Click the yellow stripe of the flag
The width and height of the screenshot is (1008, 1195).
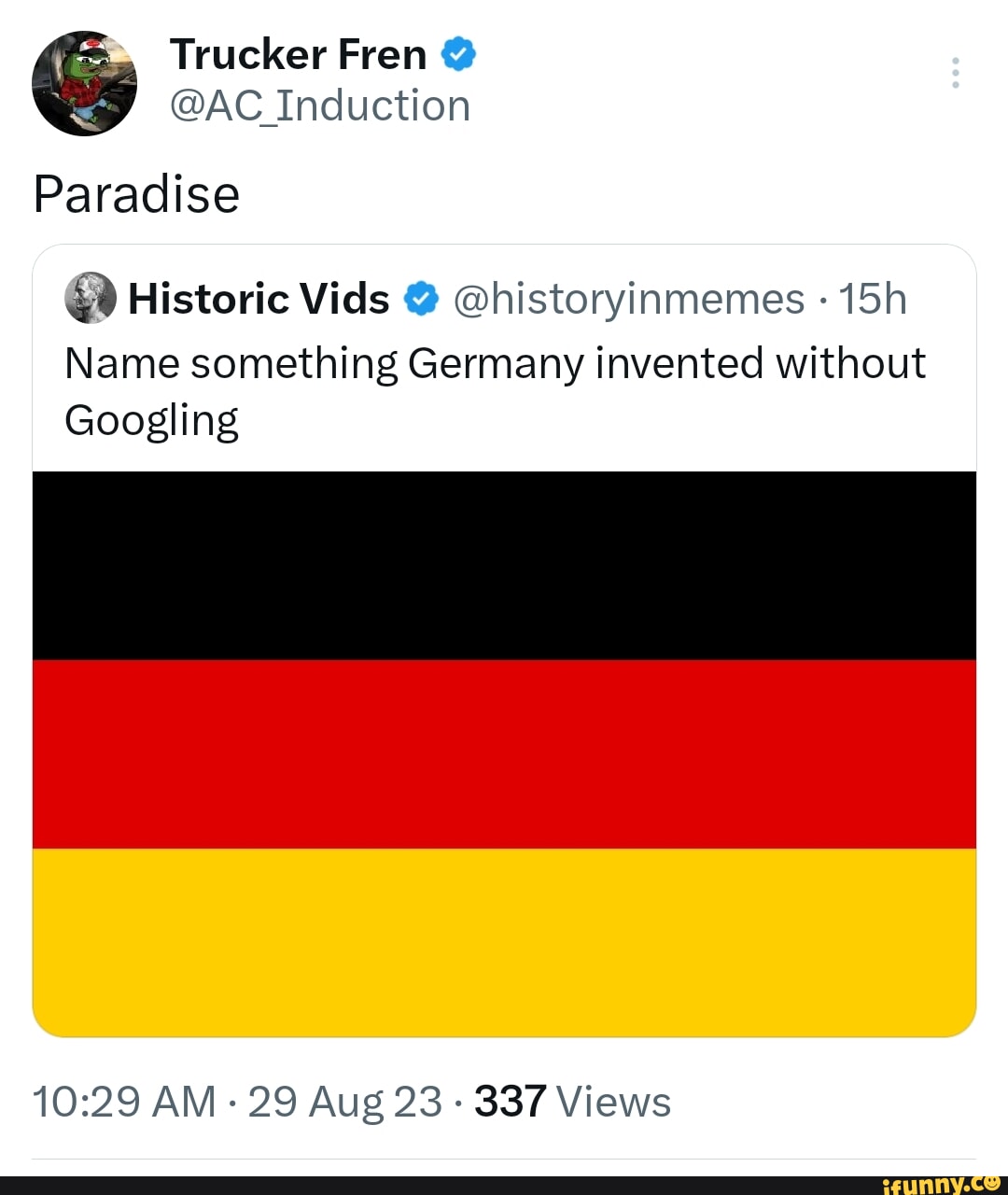tap(504, 941)
